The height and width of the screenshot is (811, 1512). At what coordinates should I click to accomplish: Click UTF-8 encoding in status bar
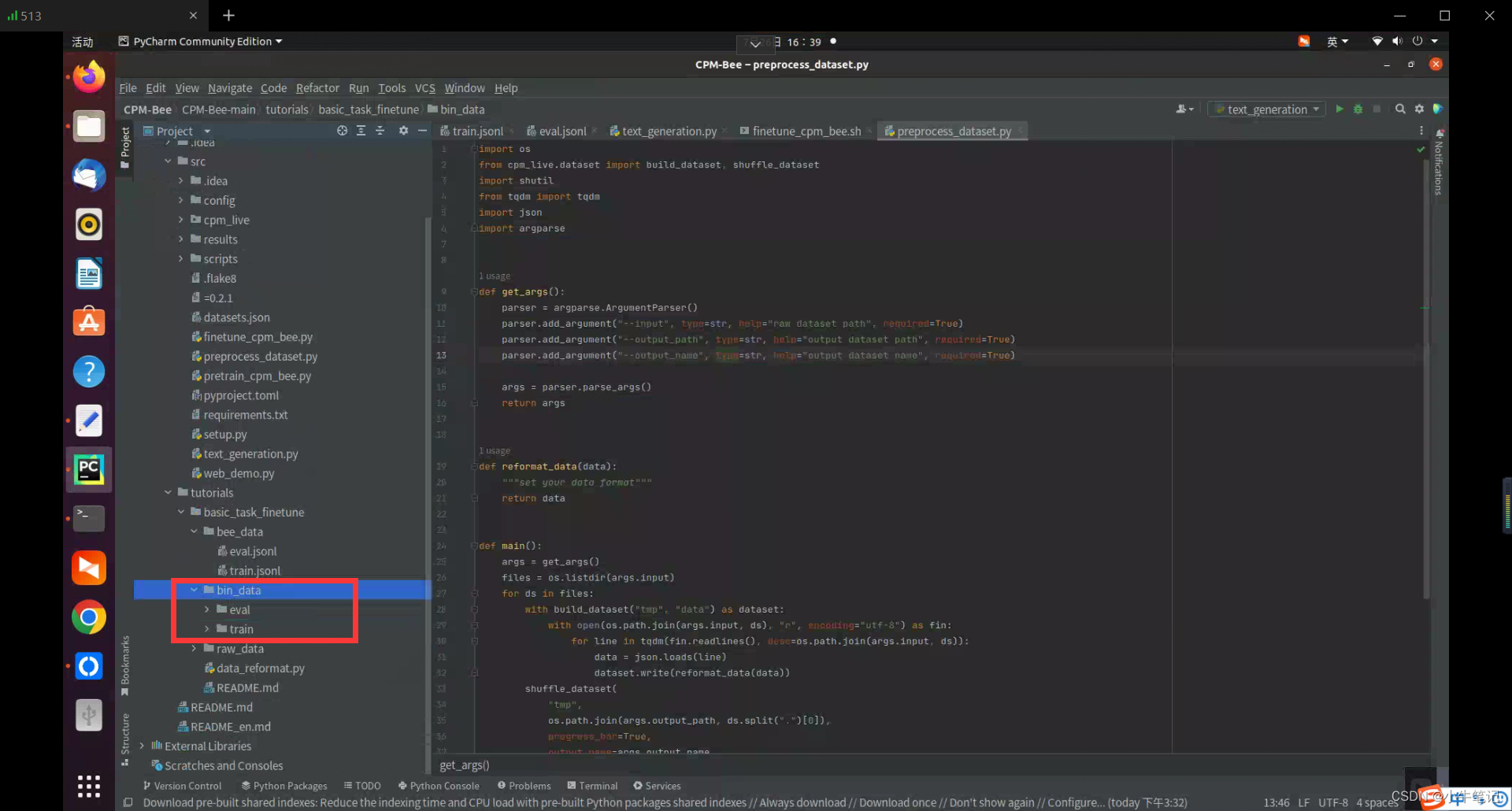tap(1333, 802)
